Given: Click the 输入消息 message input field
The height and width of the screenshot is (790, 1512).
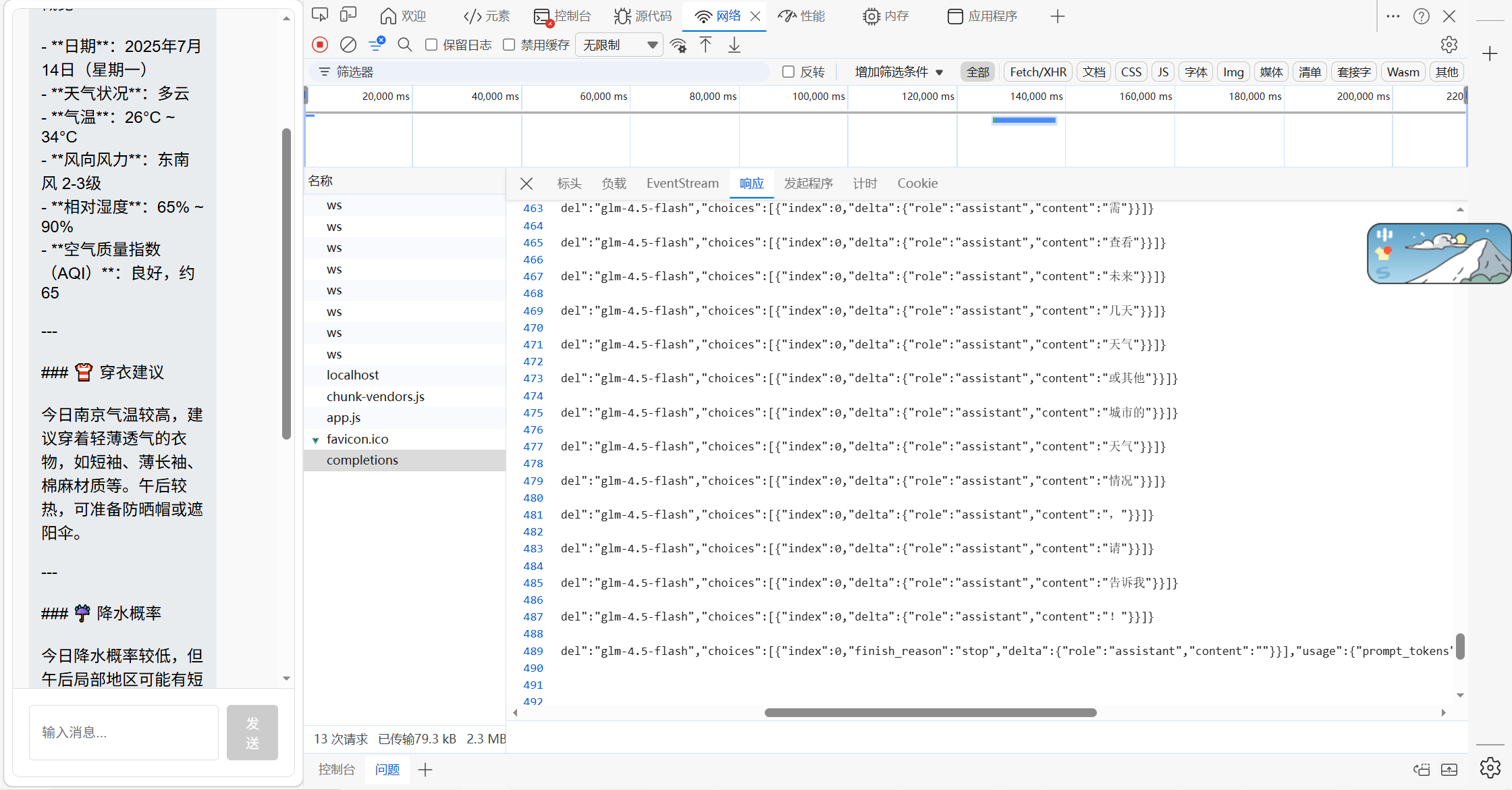Looking at the screenshot, I should 124,732.
